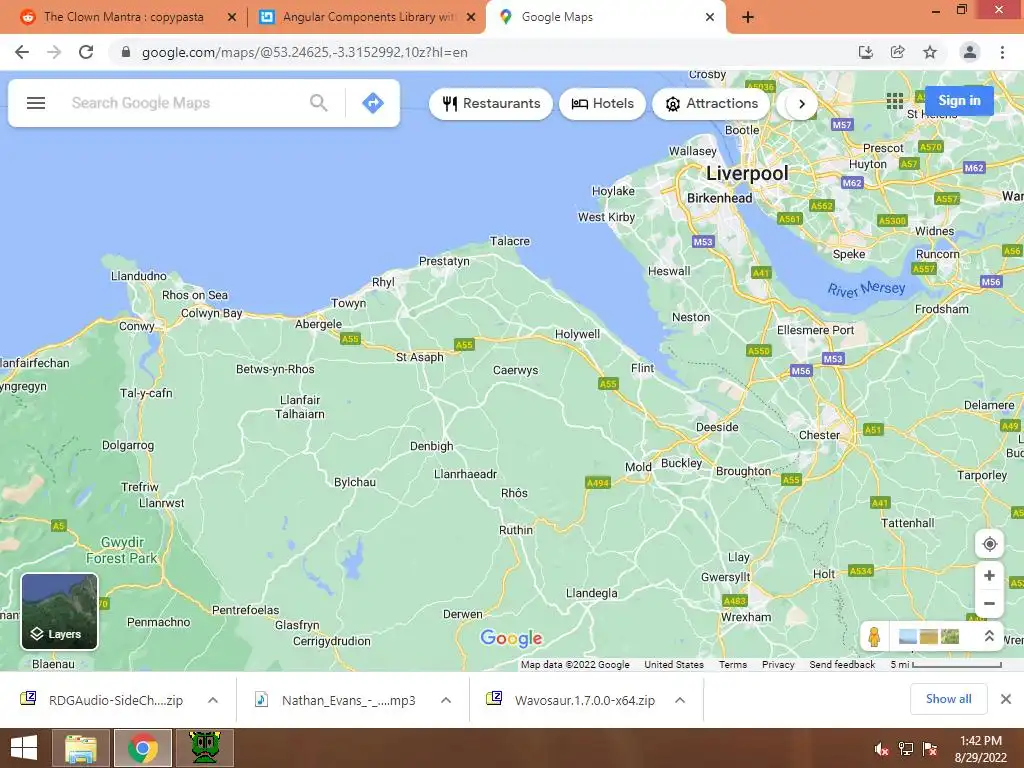The width and height of the screenshot is (1024, 768).
Task: Open Chrome three-dot menu
Action: (x=1002, y=52)
